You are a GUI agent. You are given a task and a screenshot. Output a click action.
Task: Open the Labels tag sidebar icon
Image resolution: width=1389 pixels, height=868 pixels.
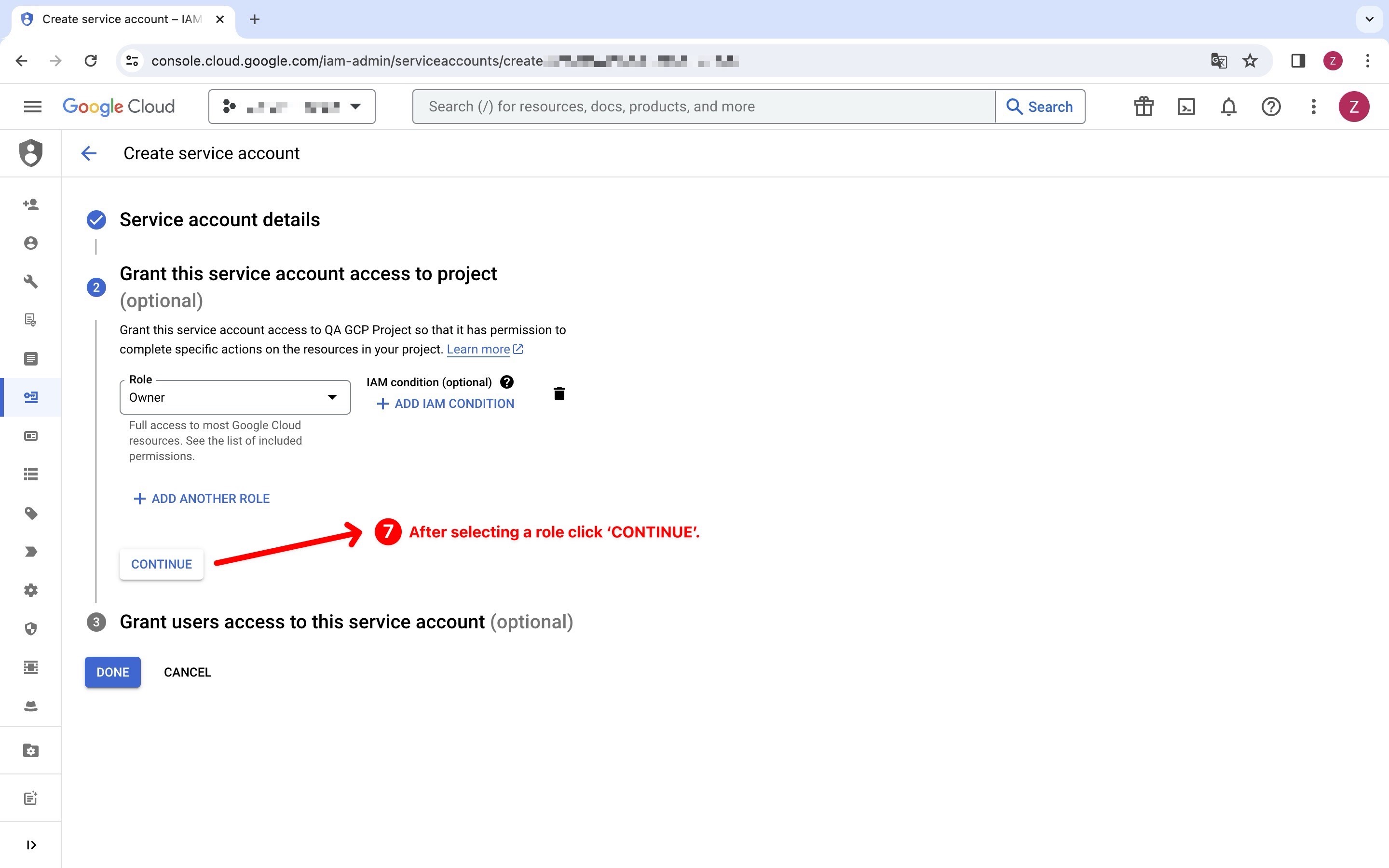coord(31,513)
